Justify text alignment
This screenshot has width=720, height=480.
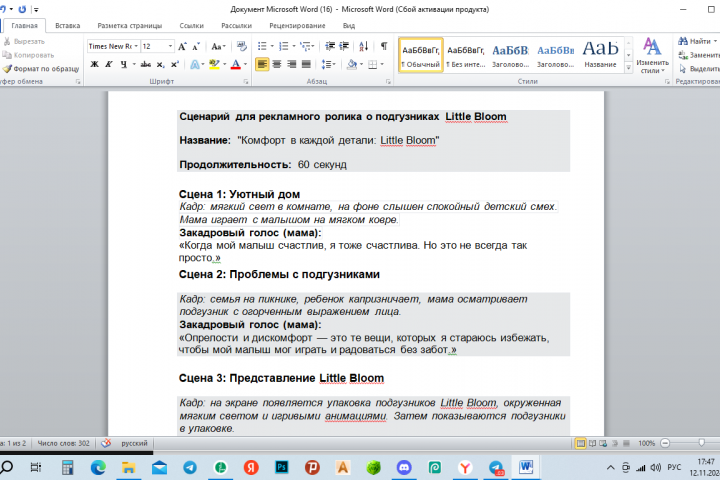tap(306, 64)
